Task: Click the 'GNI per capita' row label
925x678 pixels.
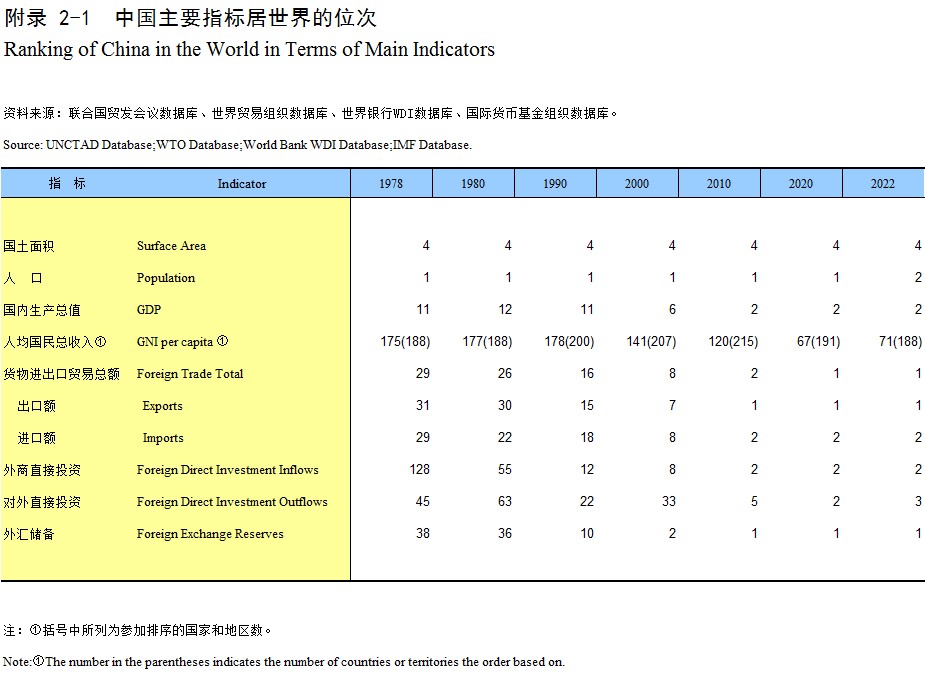Action: click(x=182, y=342)
